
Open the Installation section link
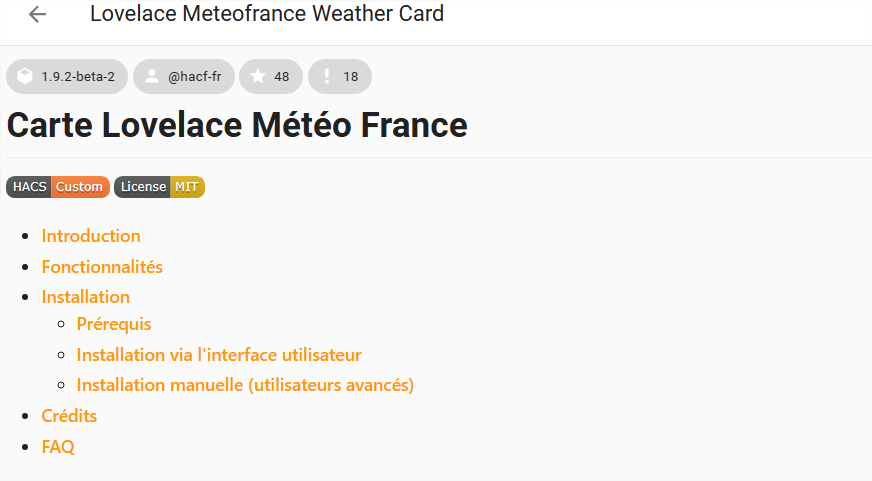tap(86, 297)
